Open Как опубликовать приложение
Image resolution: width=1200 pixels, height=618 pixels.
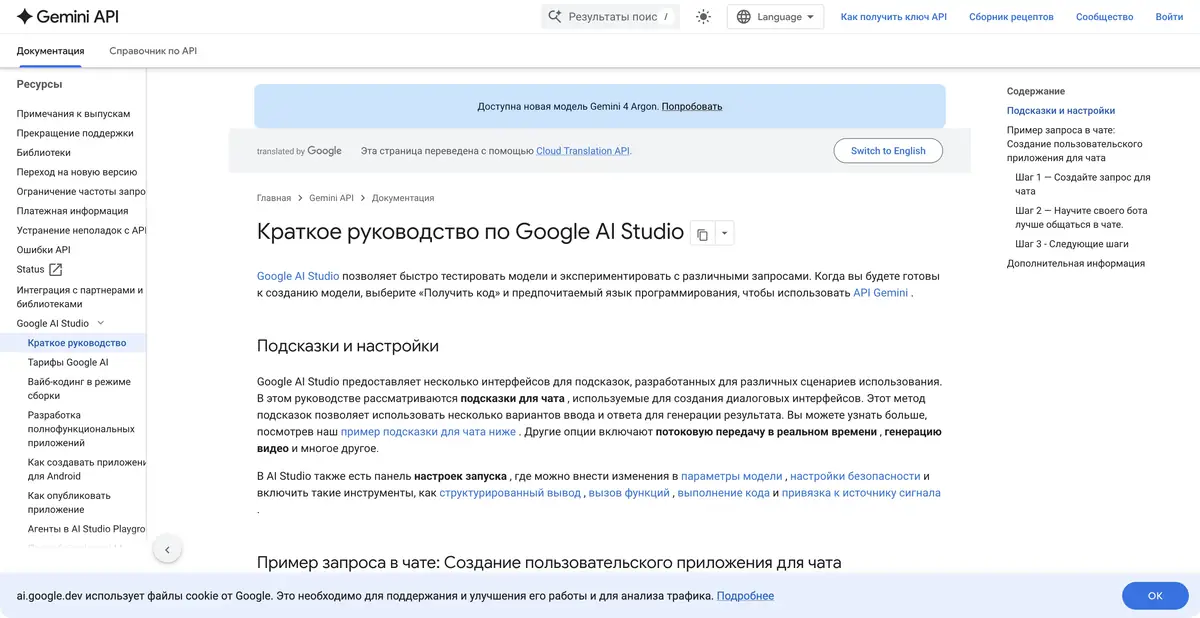click(69, 502)
